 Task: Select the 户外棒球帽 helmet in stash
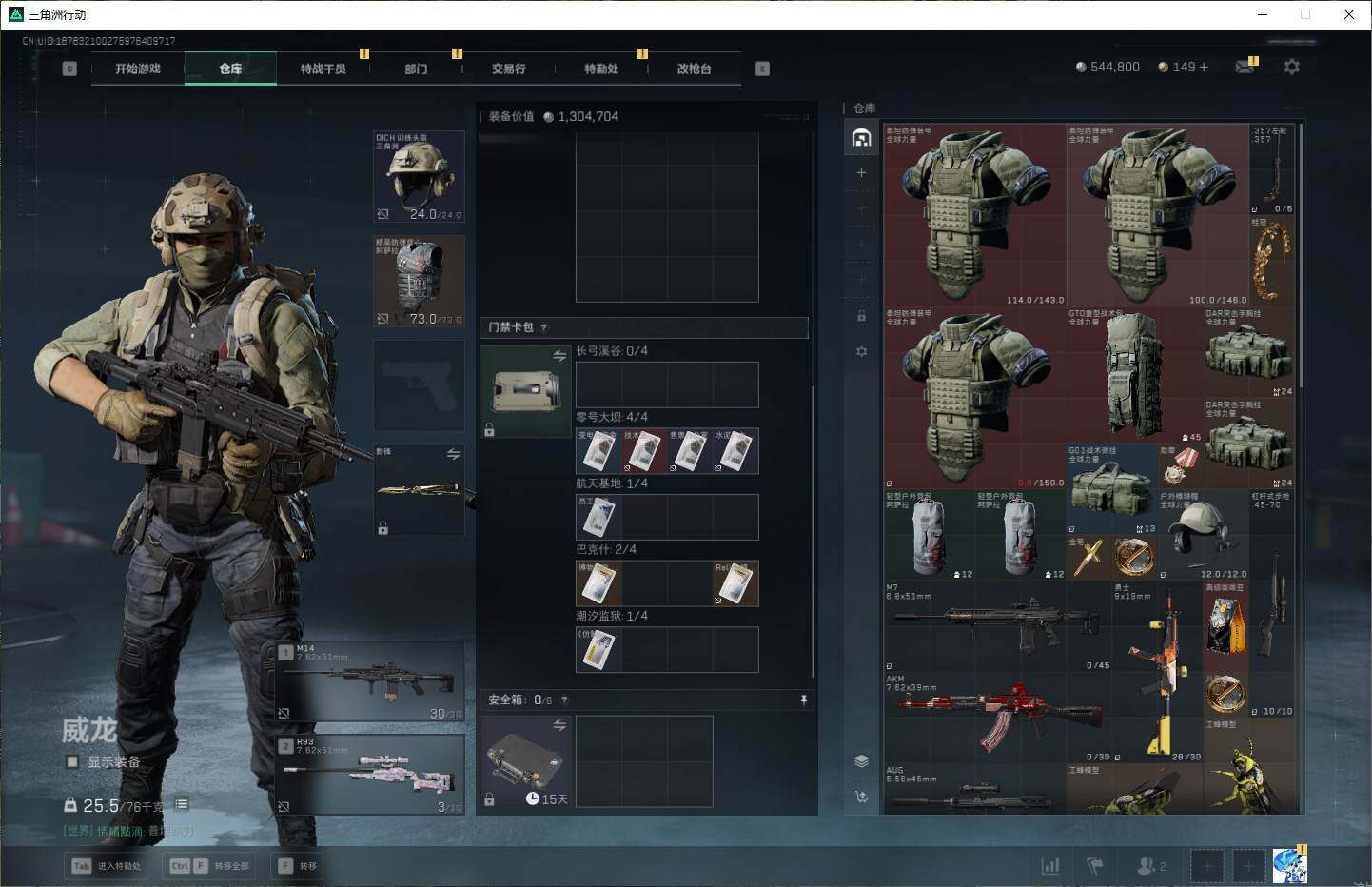pyautogui.click(x=1204, y=535)
